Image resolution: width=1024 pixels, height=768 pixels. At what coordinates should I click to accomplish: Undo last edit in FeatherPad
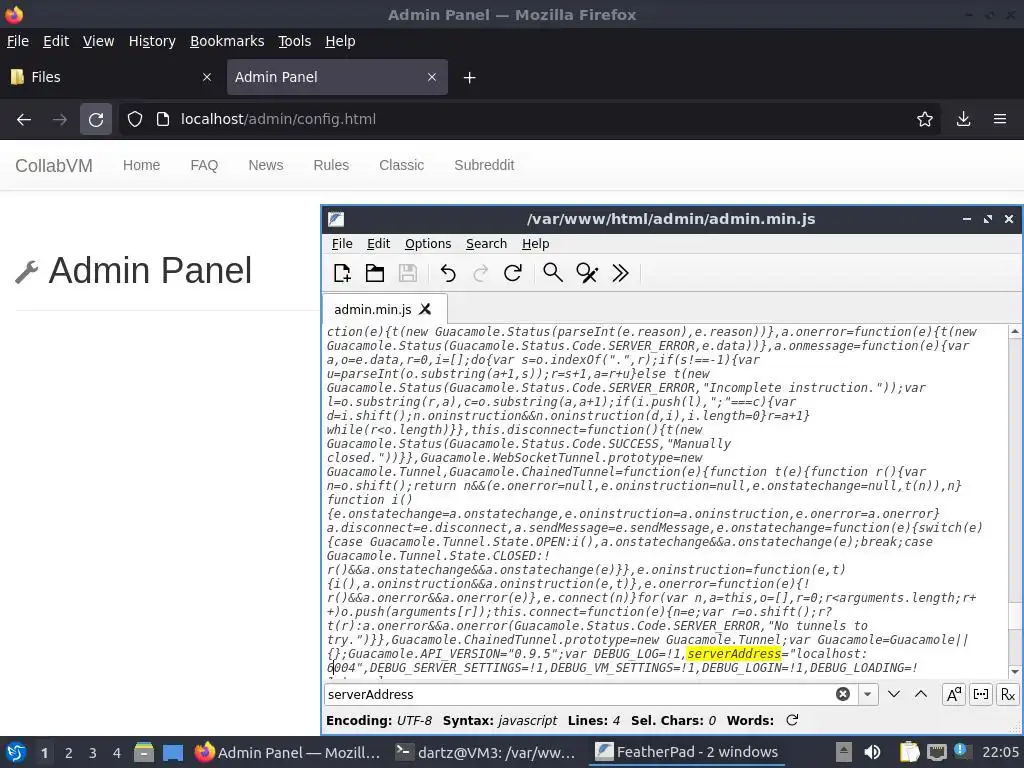[448, 273]
